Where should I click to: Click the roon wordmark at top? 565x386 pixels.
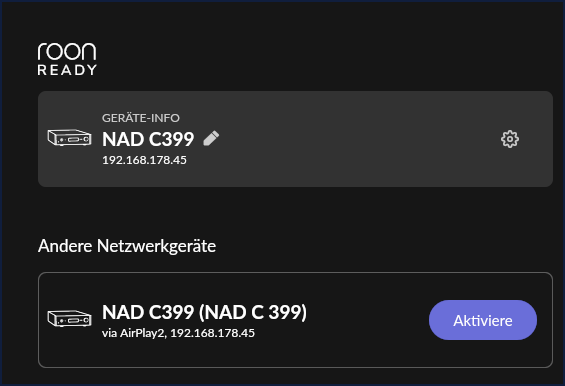[x=67, y=51]
